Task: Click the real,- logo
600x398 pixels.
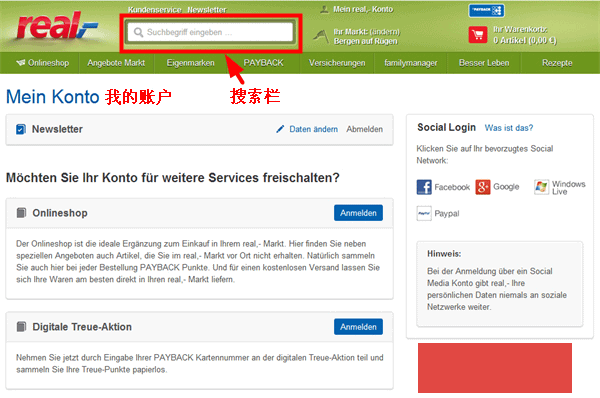Action: [57, 26]
